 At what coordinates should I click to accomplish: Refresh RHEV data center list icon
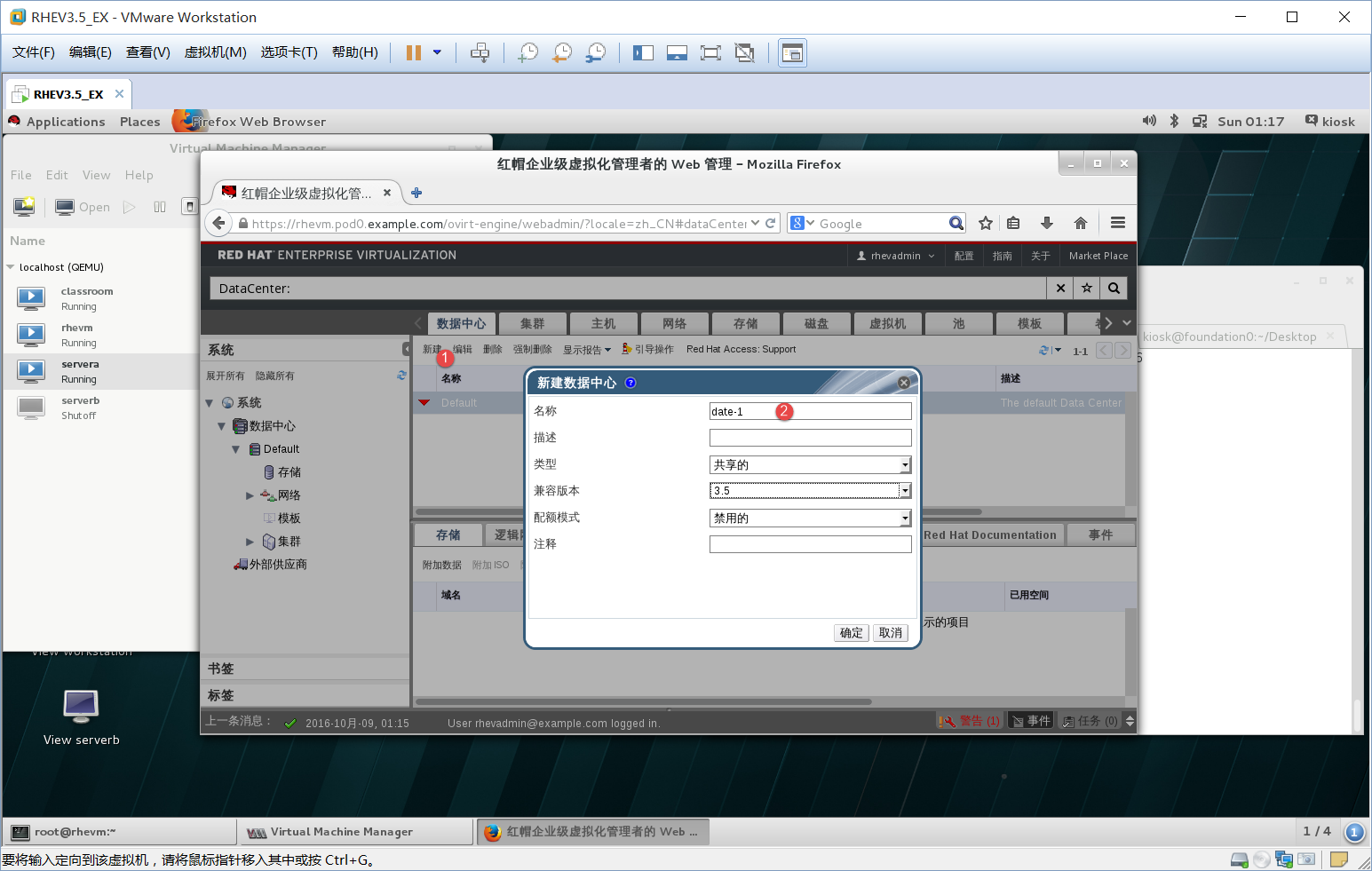pos(1044,350)
